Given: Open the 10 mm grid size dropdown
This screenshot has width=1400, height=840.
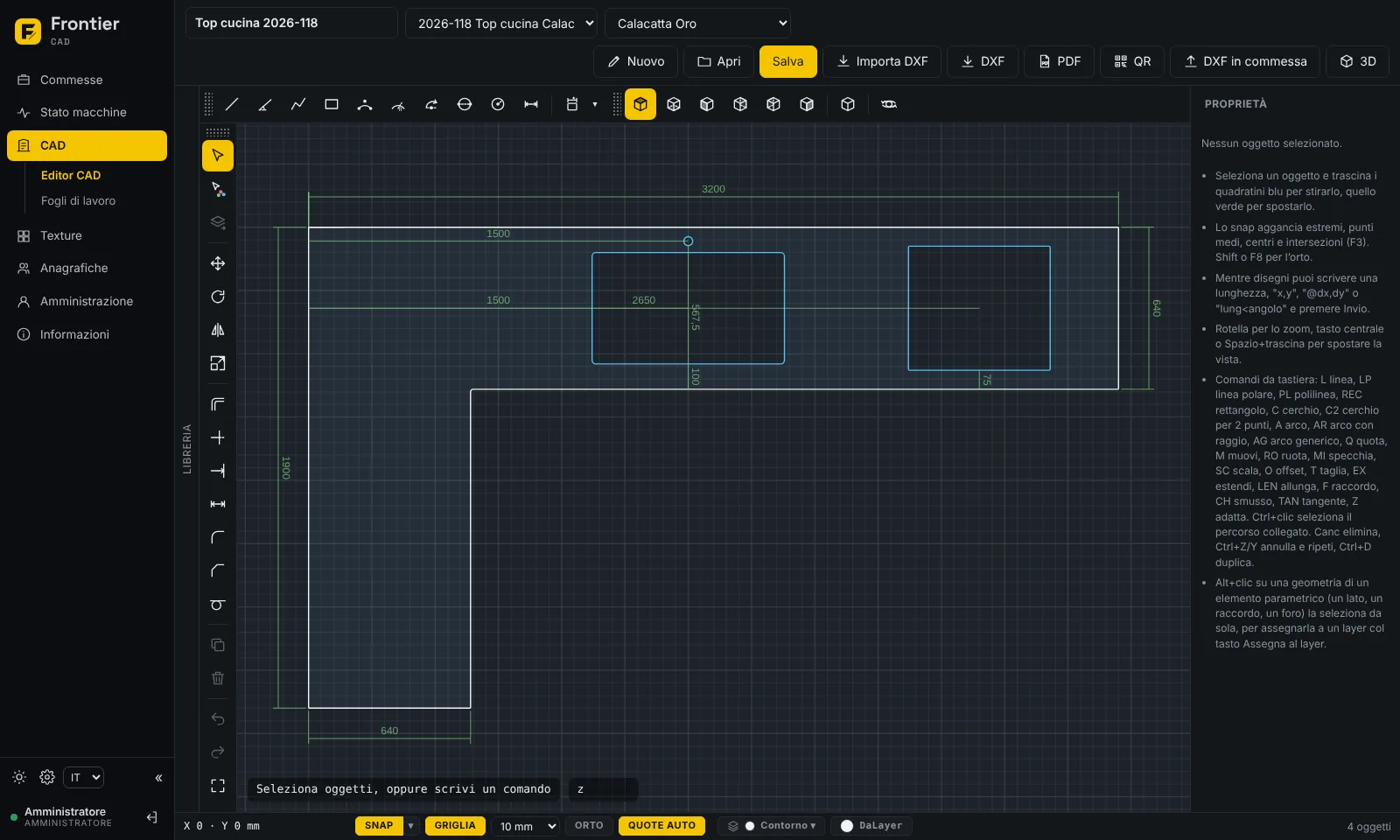Looking at the screenshot, I should (x=526, y=826).
